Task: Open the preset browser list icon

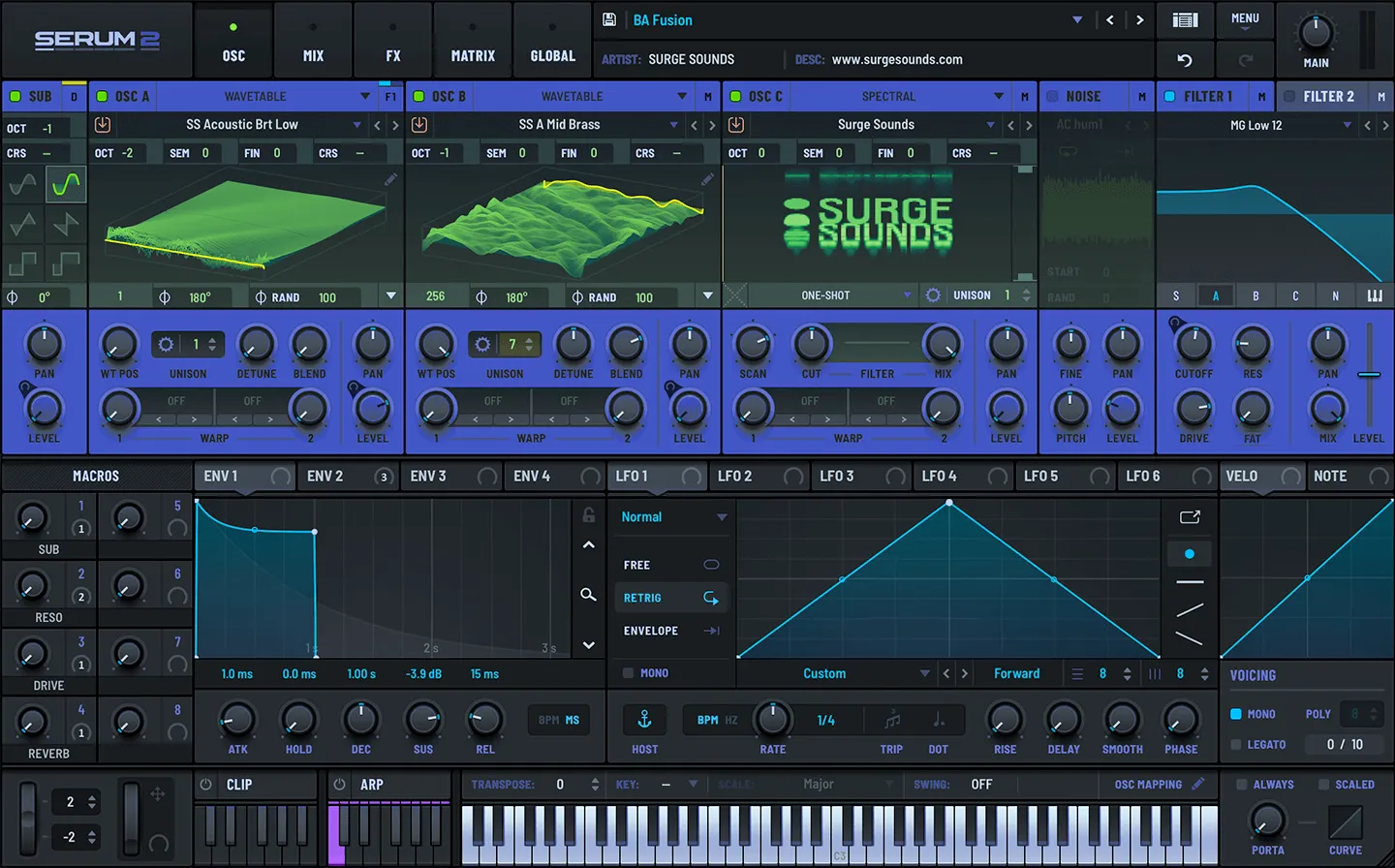Action: (1185, 19)
